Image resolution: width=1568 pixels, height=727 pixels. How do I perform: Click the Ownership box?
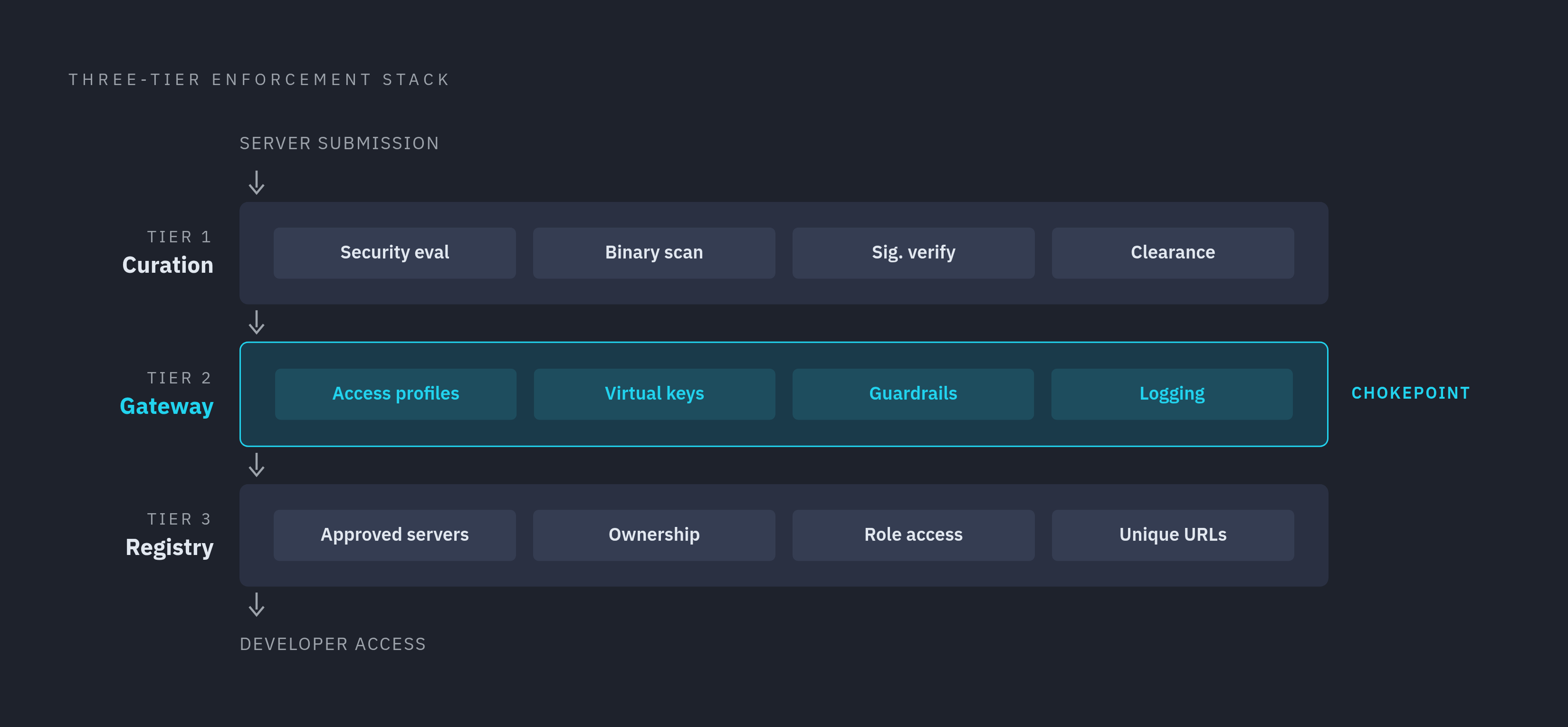654,535
